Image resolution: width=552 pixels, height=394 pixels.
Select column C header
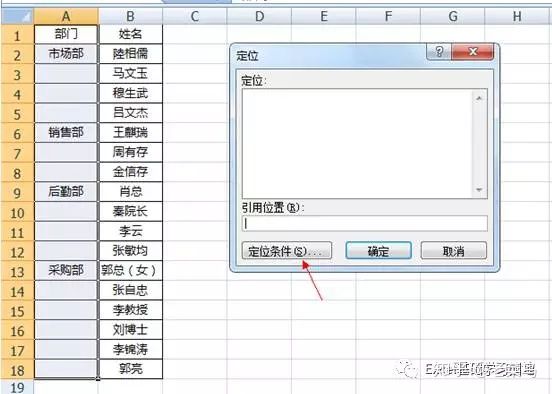[x=195, y=16]
